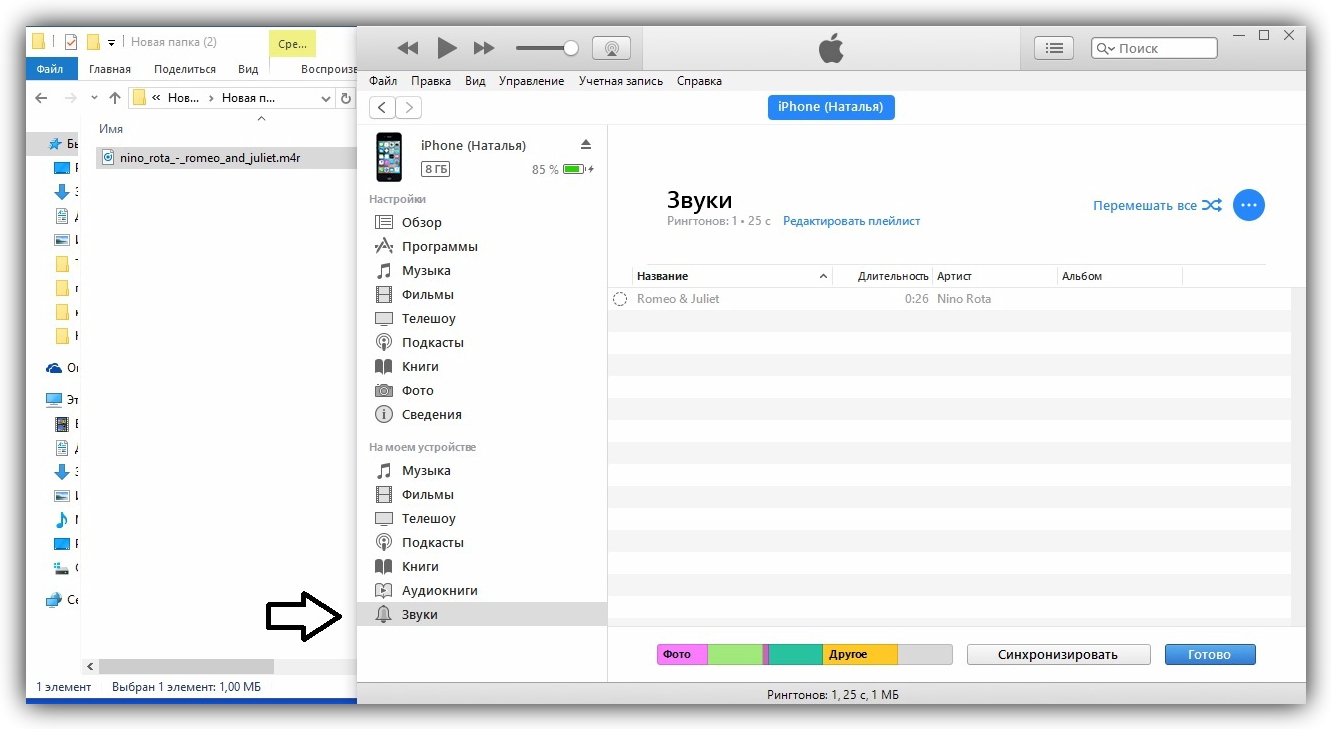Screen dimensions: 1331x729
Task: Open Сведения in the sidebar
Action: click(481, 414)
